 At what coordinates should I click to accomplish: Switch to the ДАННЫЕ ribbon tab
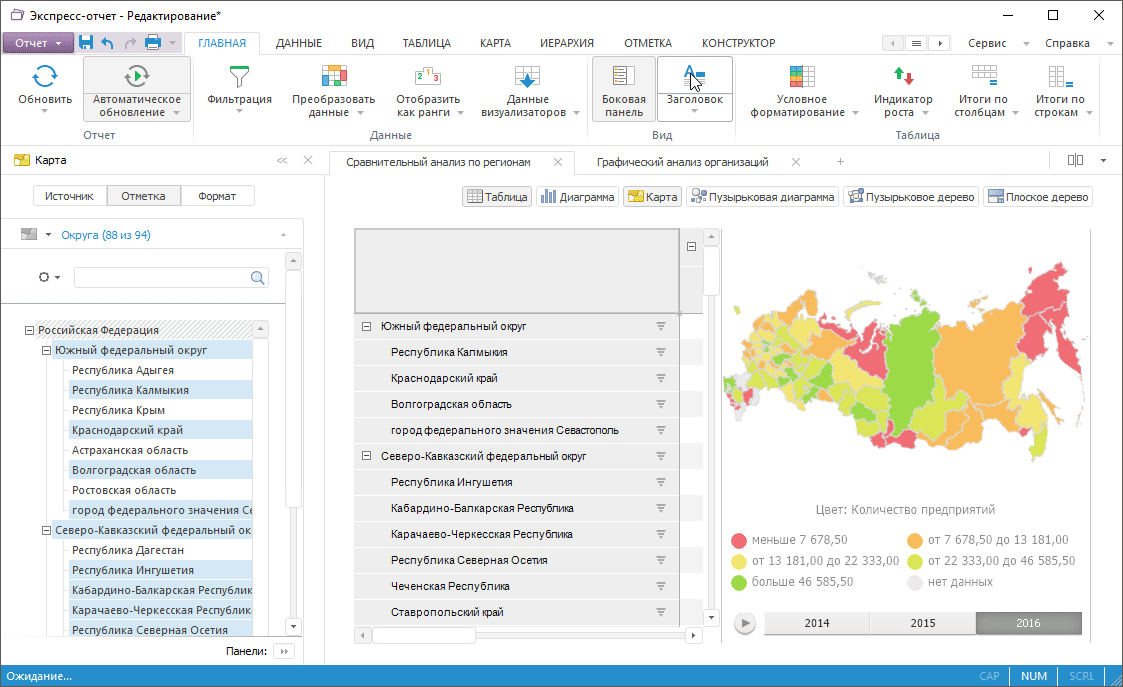298,43
